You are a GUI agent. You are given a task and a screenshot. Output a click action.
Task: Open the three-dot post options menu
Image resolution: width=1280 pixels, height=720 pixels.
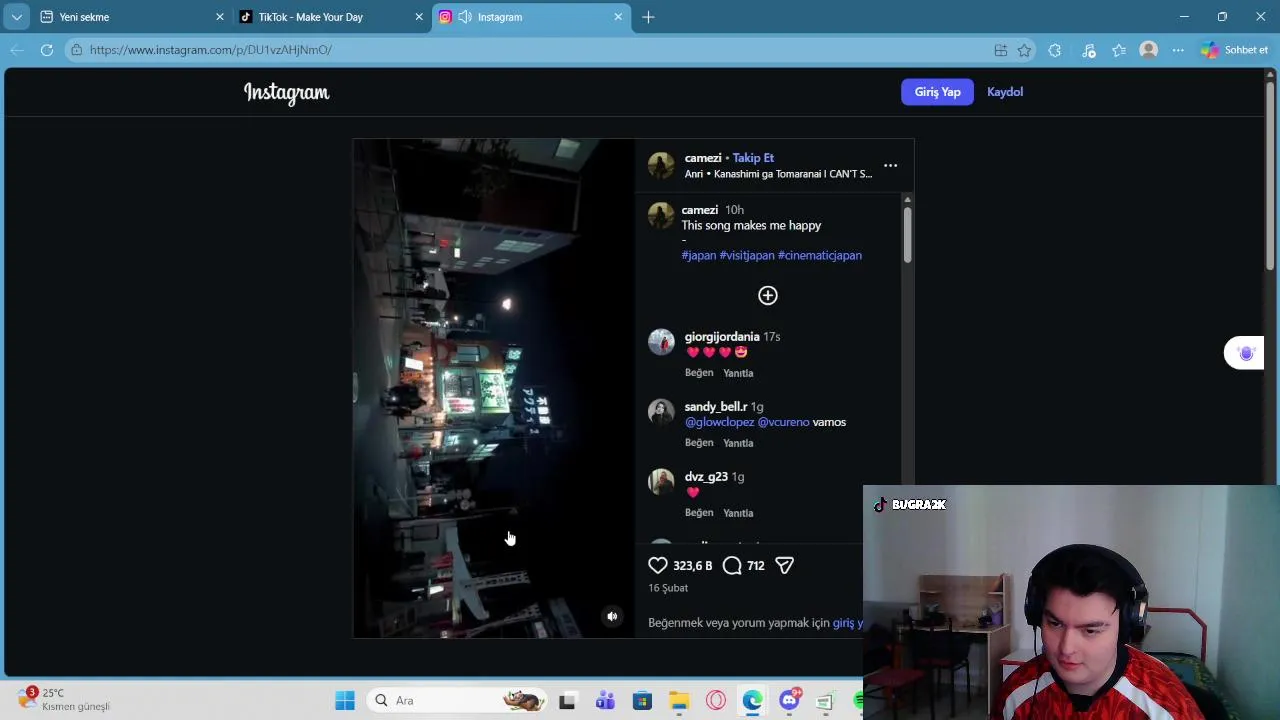click(890, 165)
